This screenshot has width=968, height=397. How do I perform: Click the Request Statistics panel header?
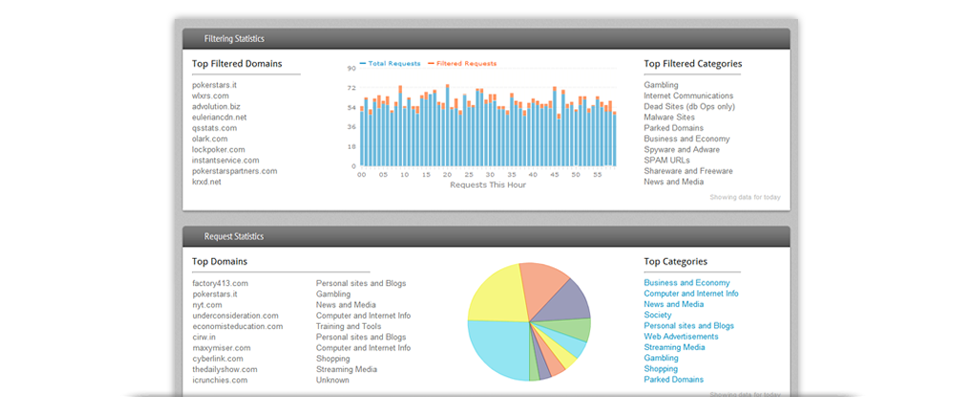[486, 236]
